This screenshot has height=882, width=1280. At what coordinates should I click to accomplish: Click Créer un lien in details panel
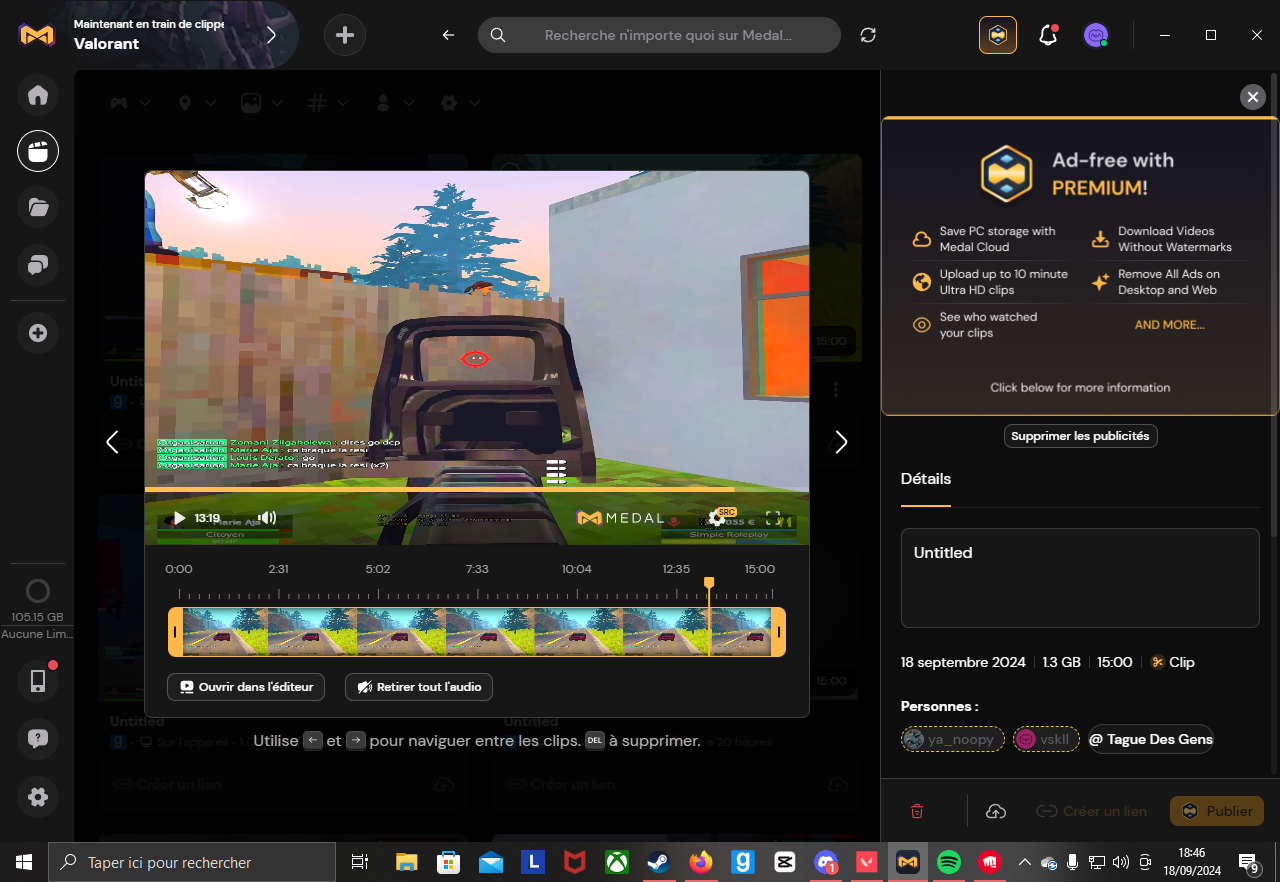click(x=1092, y=811)
